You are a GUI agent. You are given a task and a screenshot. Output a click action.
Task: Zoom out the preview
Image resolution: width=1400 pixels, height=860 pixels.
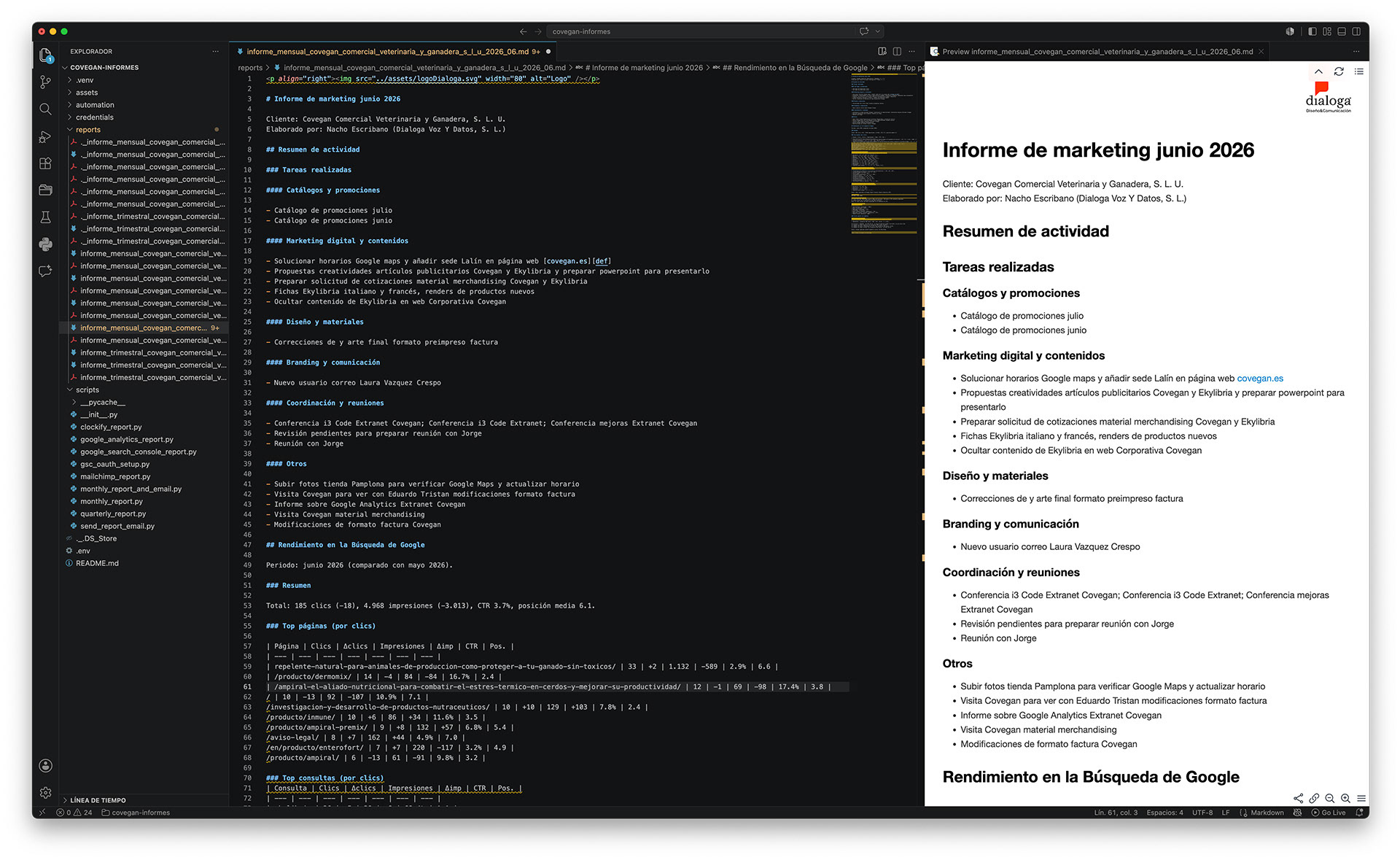tap(1330, 798)
